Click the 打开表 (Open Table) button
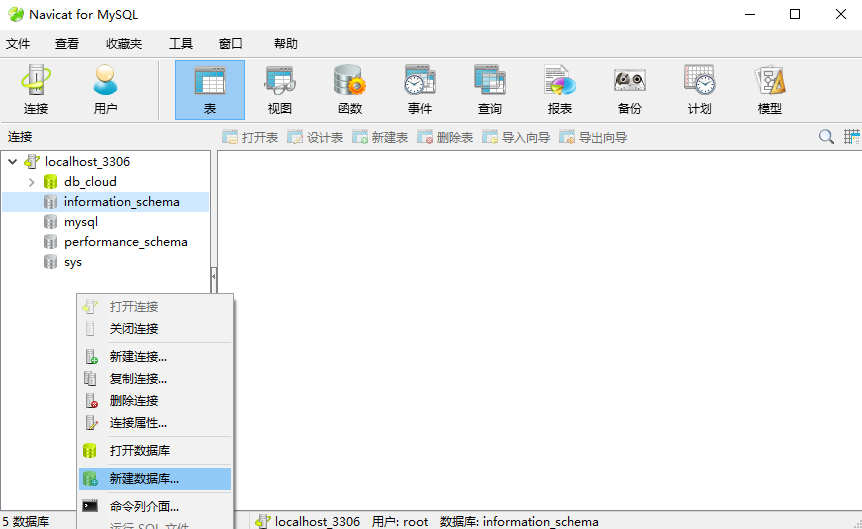 (x=250, y=137)
